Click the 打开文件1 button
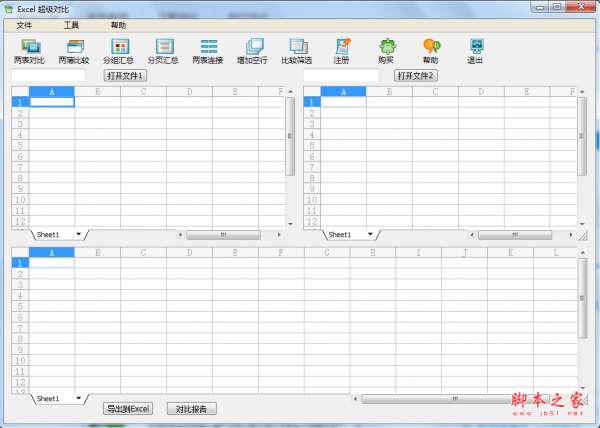600x428 pixels. [x=125, y=75]
